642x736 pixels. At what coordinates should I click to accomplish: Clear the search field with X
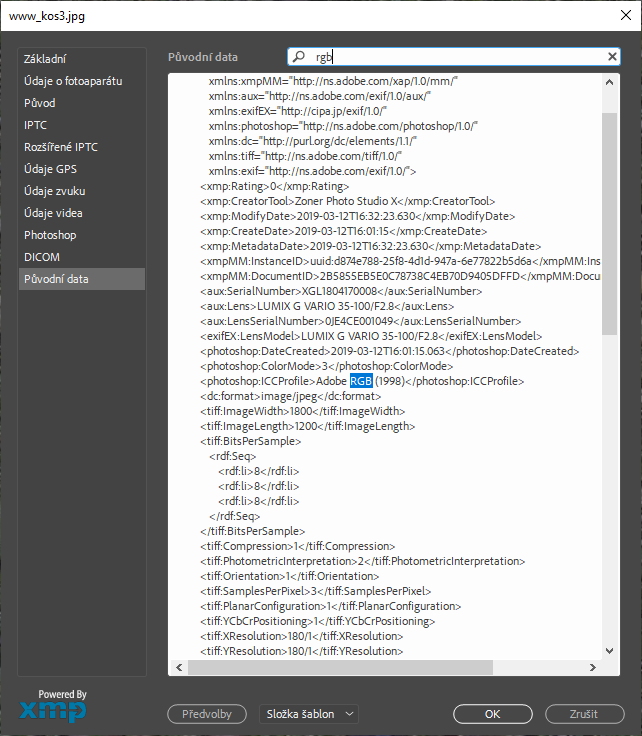(612, 57)
